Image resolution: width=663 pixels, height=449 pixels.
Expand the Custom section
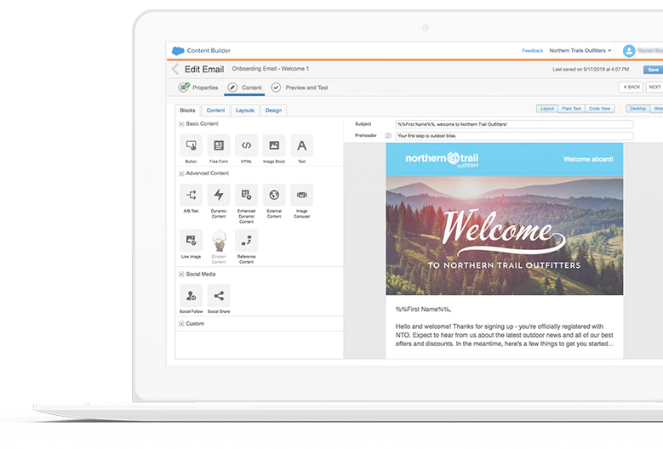pyautogui.click(x=181, y=323)
